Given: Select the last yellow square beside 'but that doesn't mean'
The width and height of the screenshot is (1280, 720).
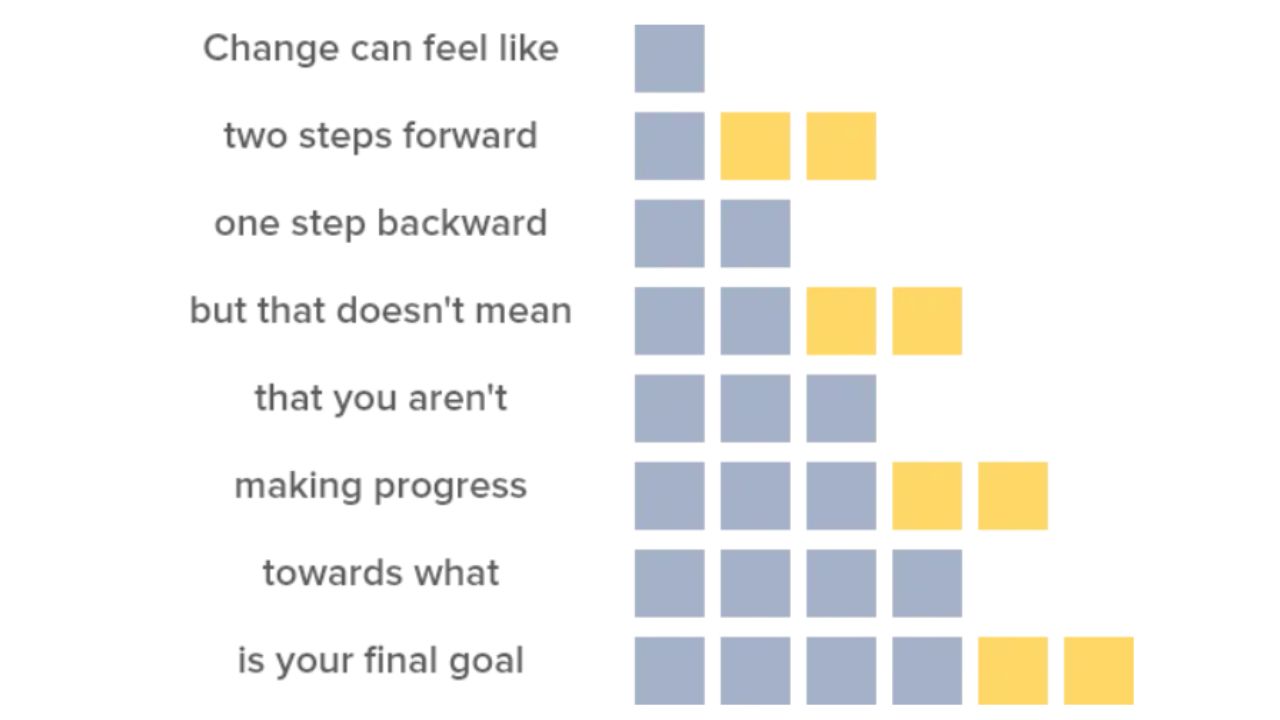Looking at the screenshot, I should pos(927,321).
